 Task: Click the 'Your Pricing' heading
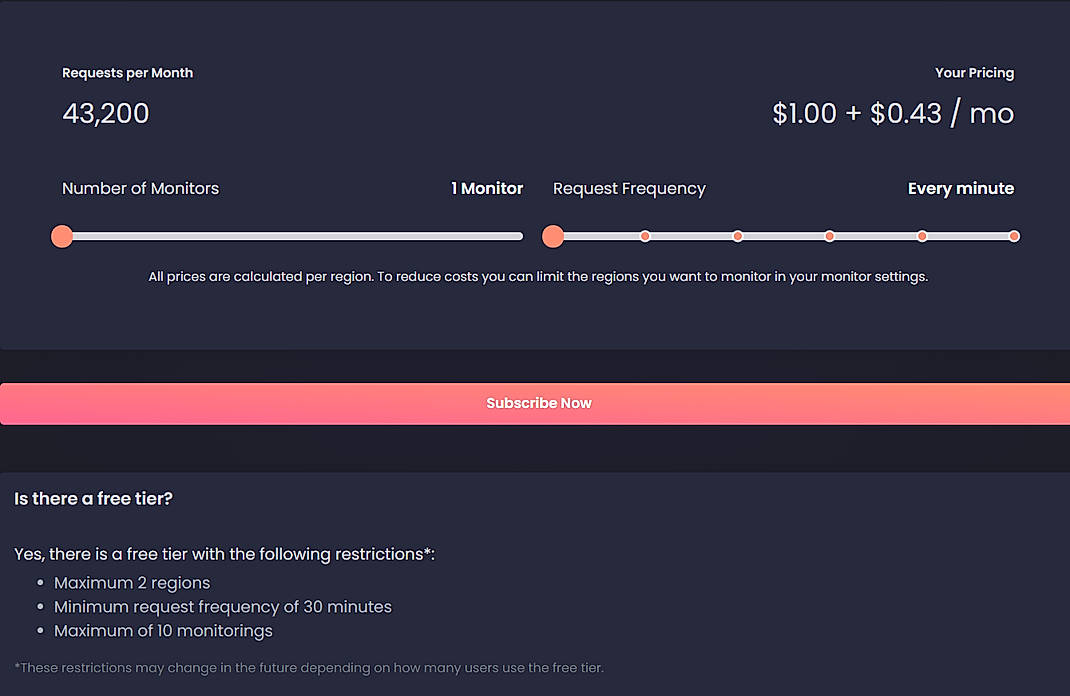coord(974,72)
